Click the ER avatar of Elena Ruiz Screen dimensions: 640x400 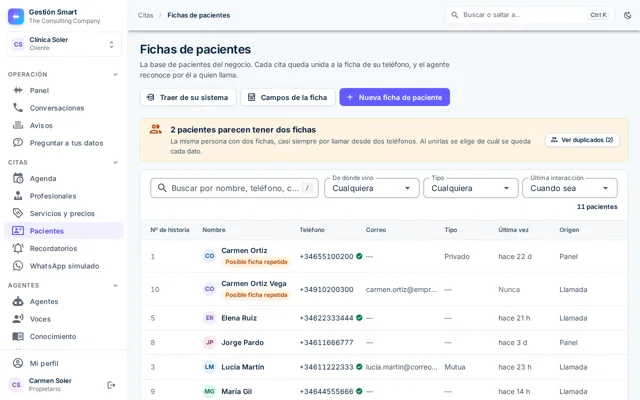coord(209,318)
